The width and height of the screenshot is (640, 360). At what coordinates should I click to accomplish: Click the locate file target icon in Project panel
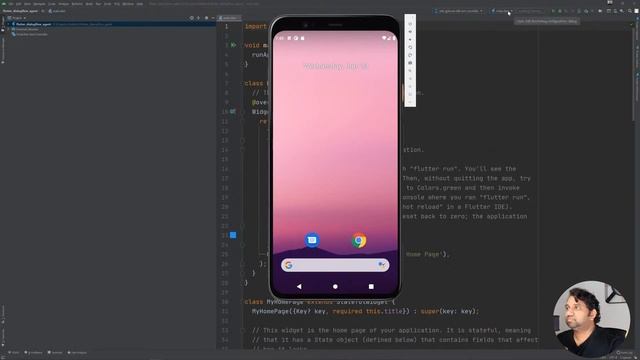coord(192,18)
